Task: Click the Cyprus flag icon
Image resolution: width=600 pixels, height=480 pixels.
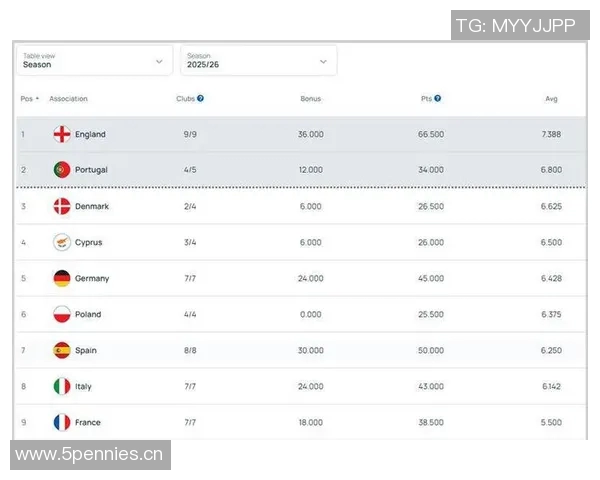Action: click(62, 242)
